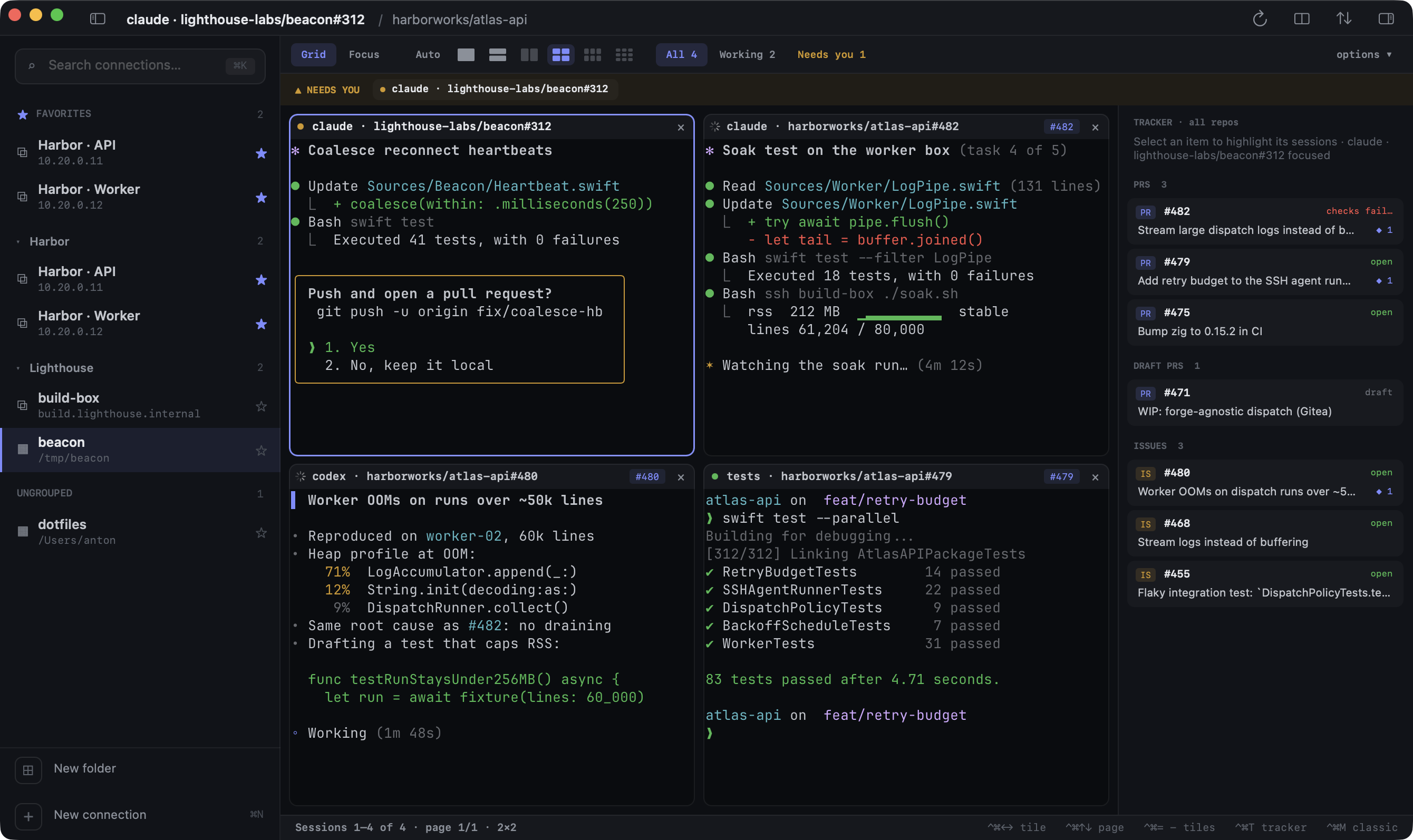
Task: Open issue #455 Flaky integration test card
Action: point(1265,583)
